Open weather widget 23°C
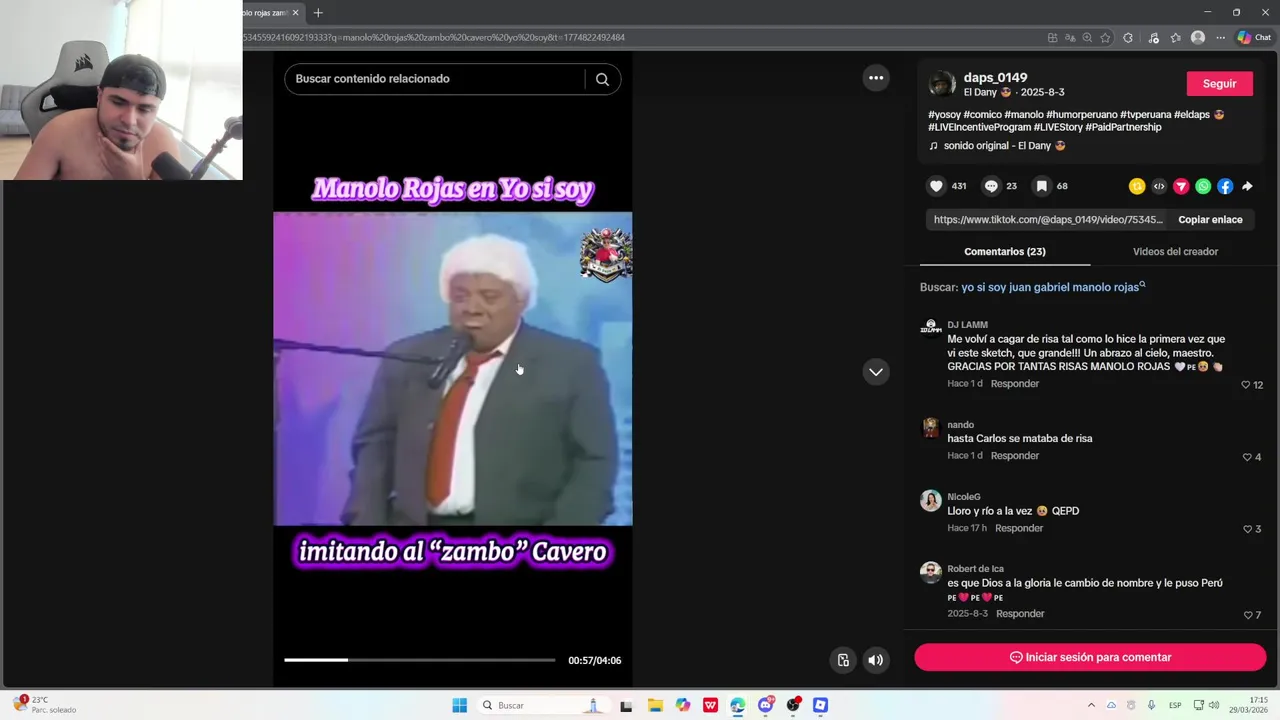Screen dimensions: 1280x720 [45, 705]
